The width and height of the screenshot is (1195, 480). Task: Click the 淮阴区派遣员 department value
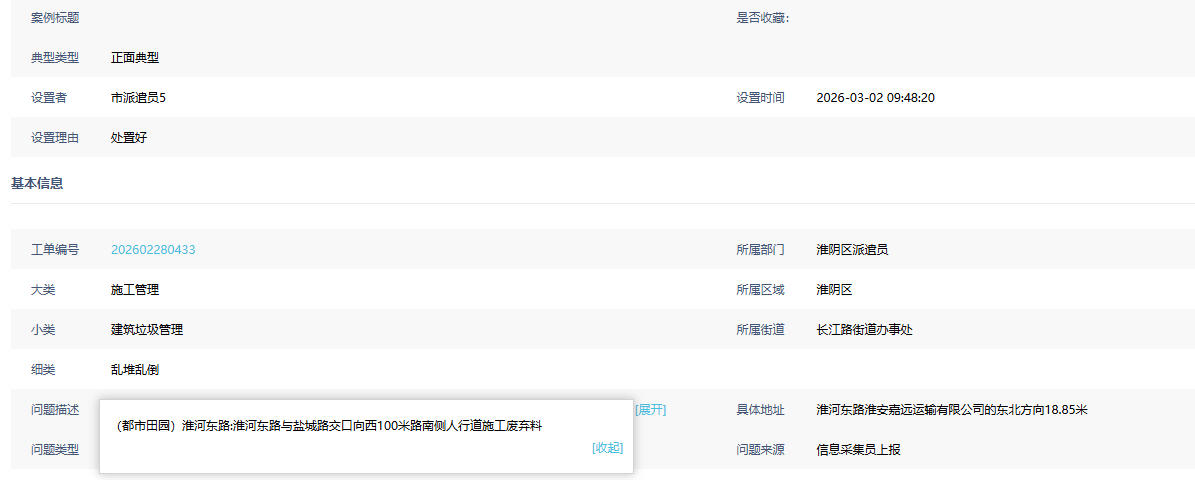(x=852, y=250)
